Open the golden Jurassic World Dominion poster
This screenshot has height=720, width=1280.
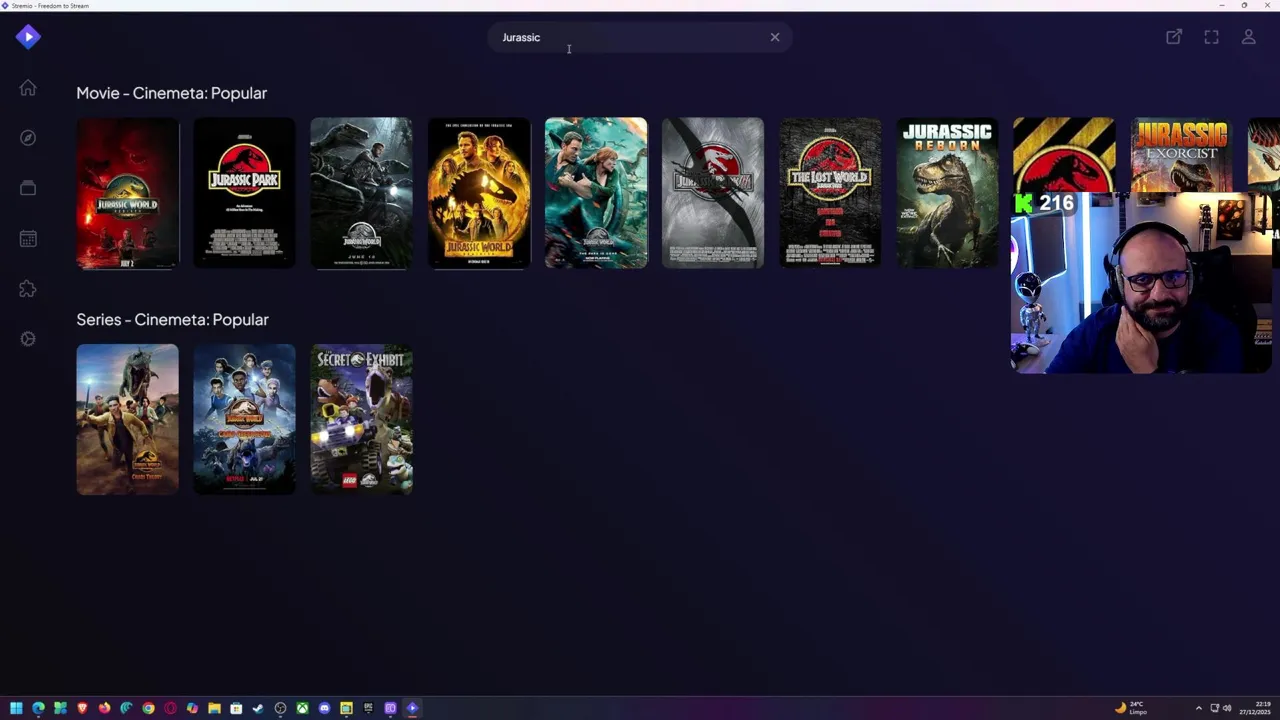pos(479,193)
